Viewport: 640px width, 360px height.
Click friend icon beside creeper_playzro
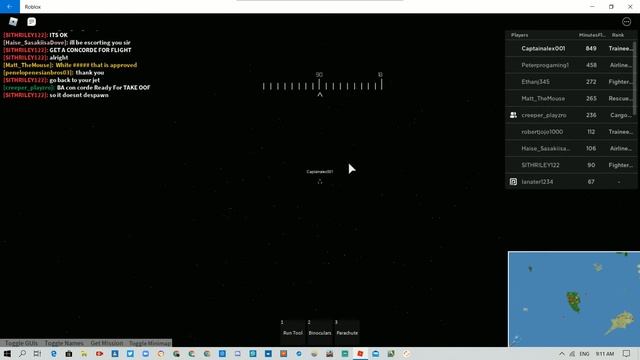(513, 115)
